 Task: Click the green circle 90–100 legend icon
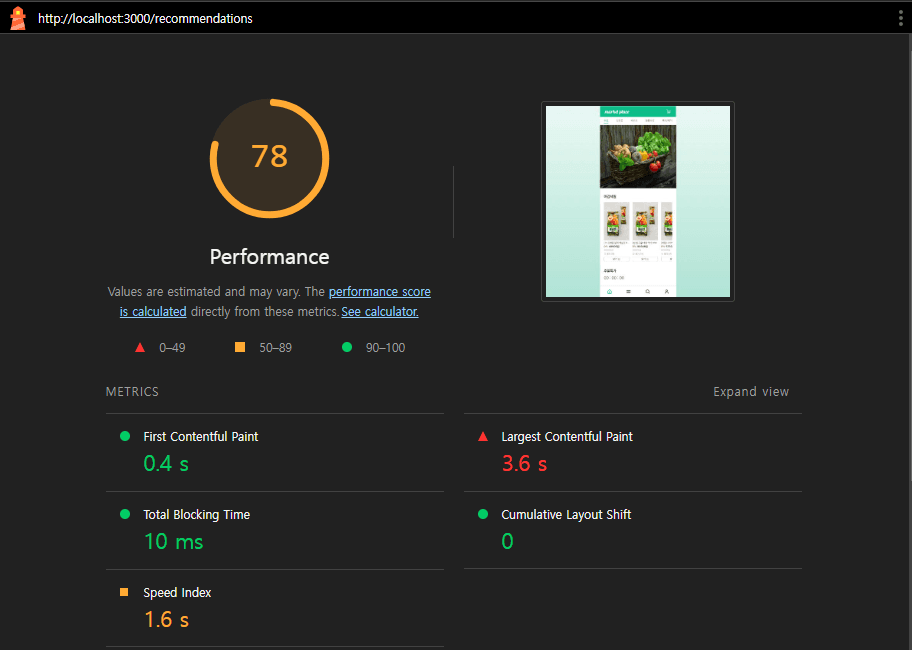point(347,347)
